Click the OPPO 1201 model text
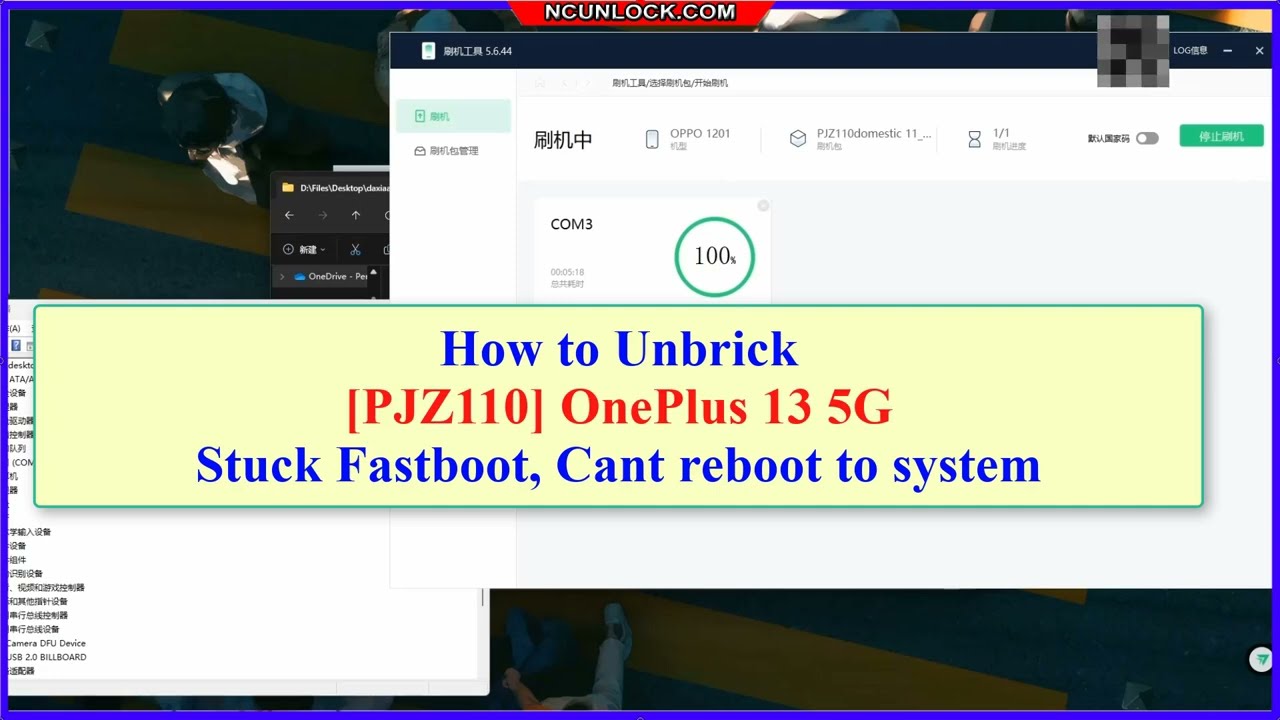The image size is (1280, 720). (x=700, y=133)
